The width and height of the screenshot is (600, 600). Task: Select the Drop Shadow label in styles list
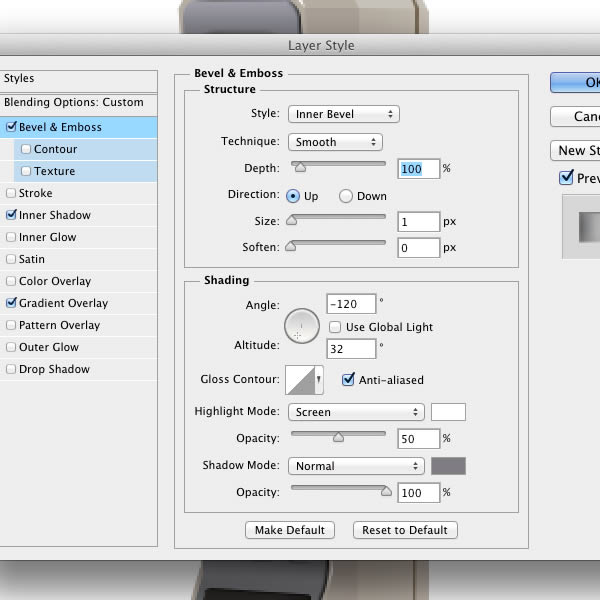point(54,369)
